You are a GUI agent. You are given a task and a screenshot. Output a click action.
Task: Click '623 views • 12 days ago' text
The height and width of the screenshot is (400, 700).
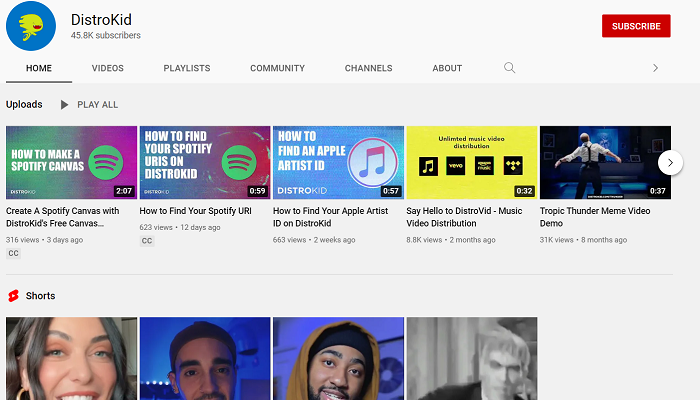pos(180,227)
